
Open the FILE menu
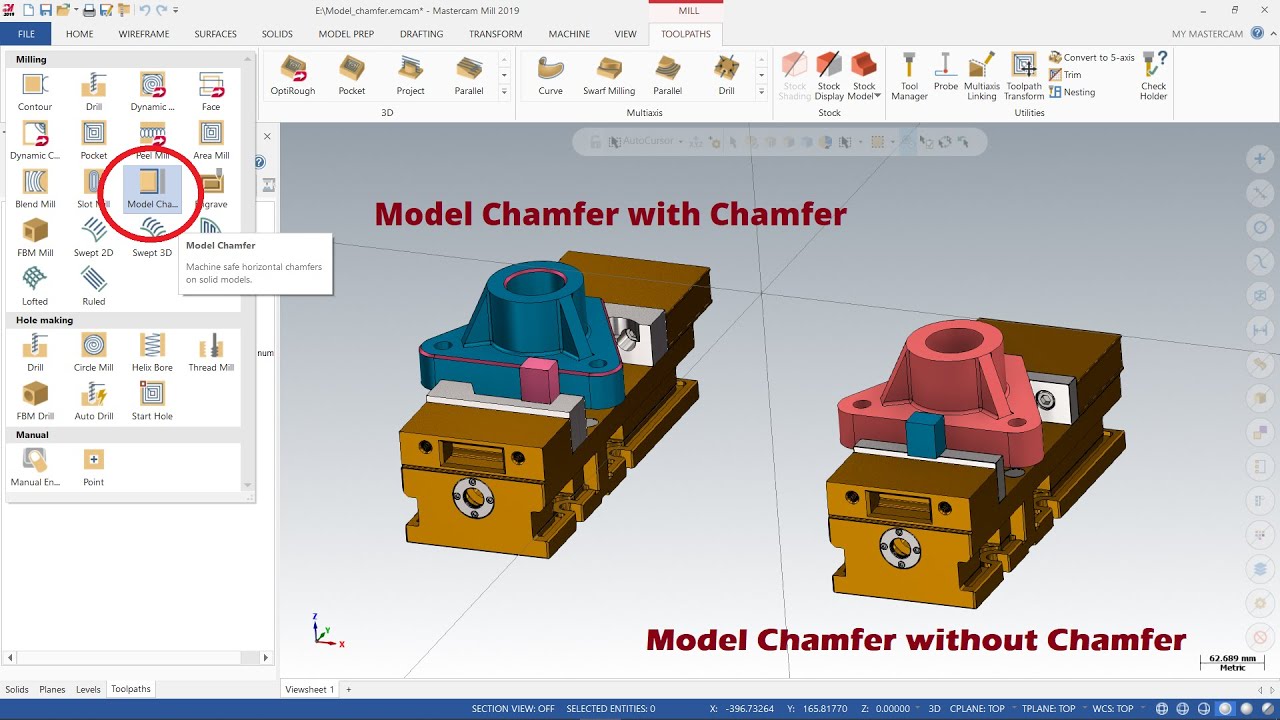pos(26,34)
